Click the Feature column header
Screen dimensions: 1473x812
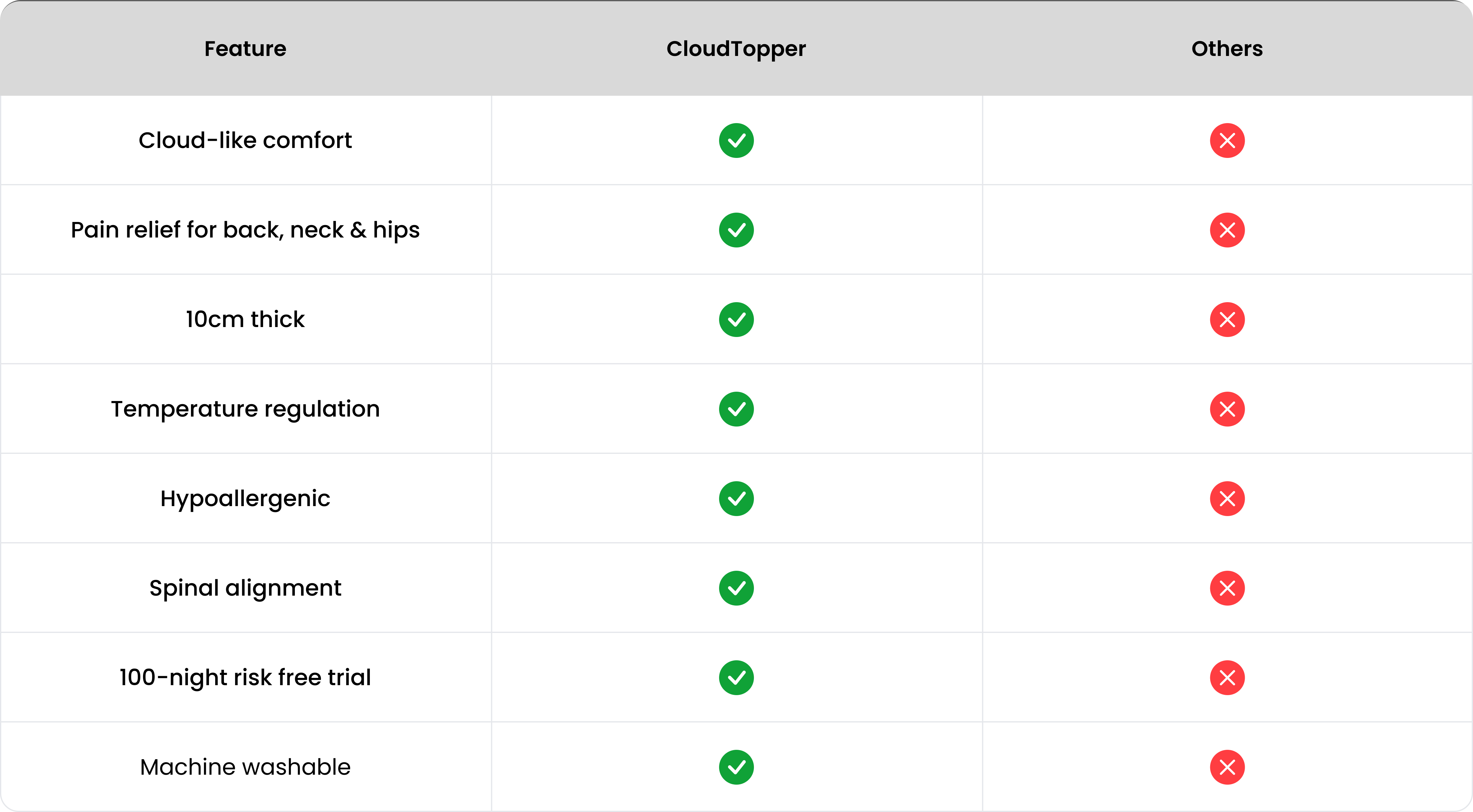(x=245, y=49)
